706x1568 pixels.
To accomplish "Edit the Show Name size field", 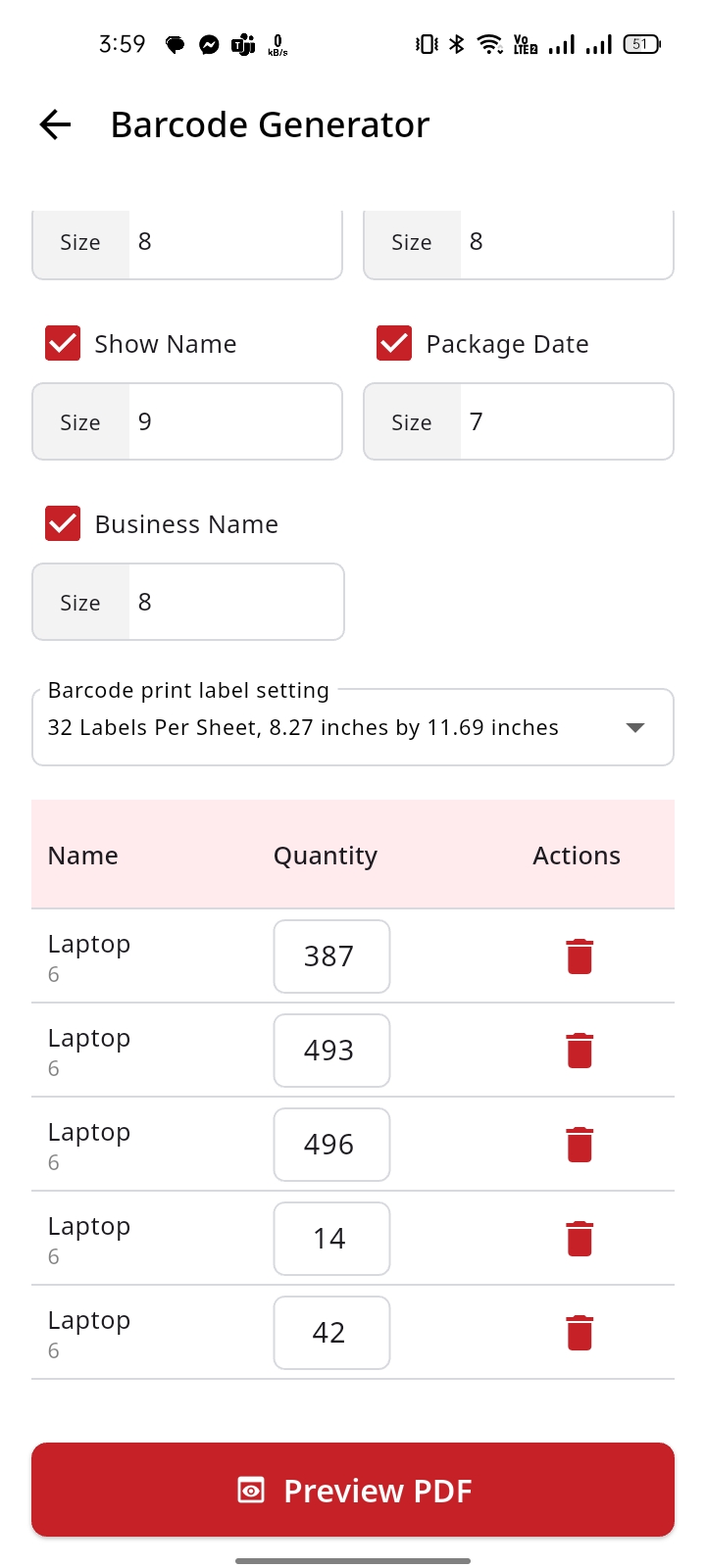I will point(233,421).
